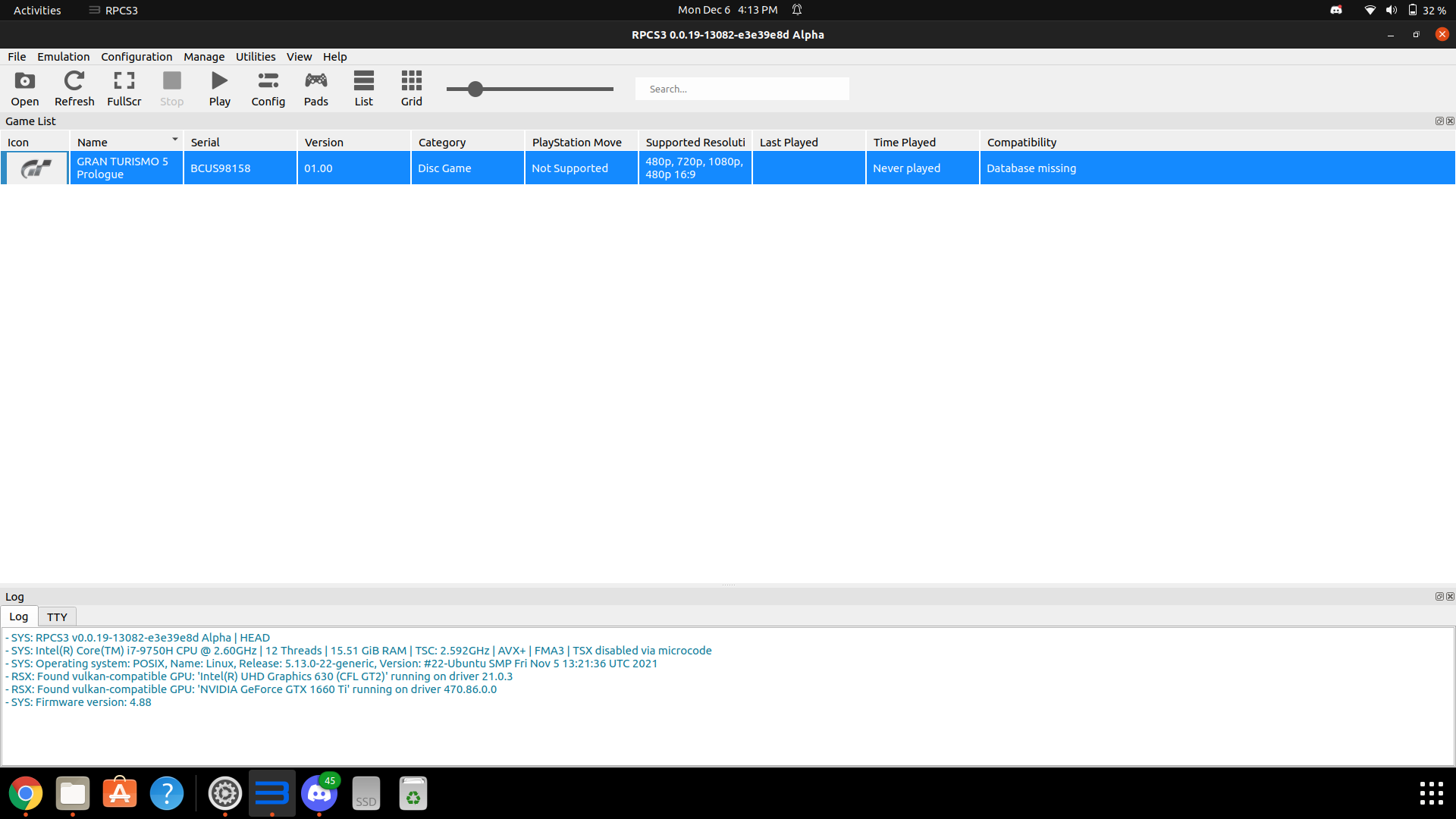Switch to List view
This screenshot has height=819, width=1456.
pos(364,87)
